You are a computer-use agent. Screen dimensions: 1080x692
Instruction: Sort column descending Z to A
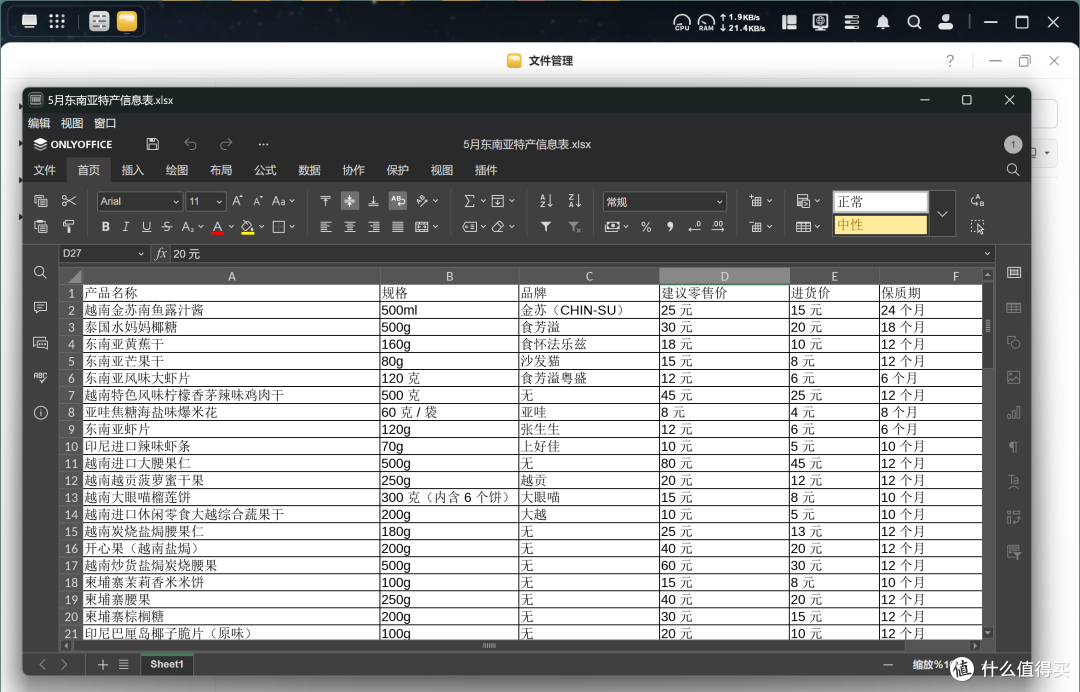click(x=574, y=201)
